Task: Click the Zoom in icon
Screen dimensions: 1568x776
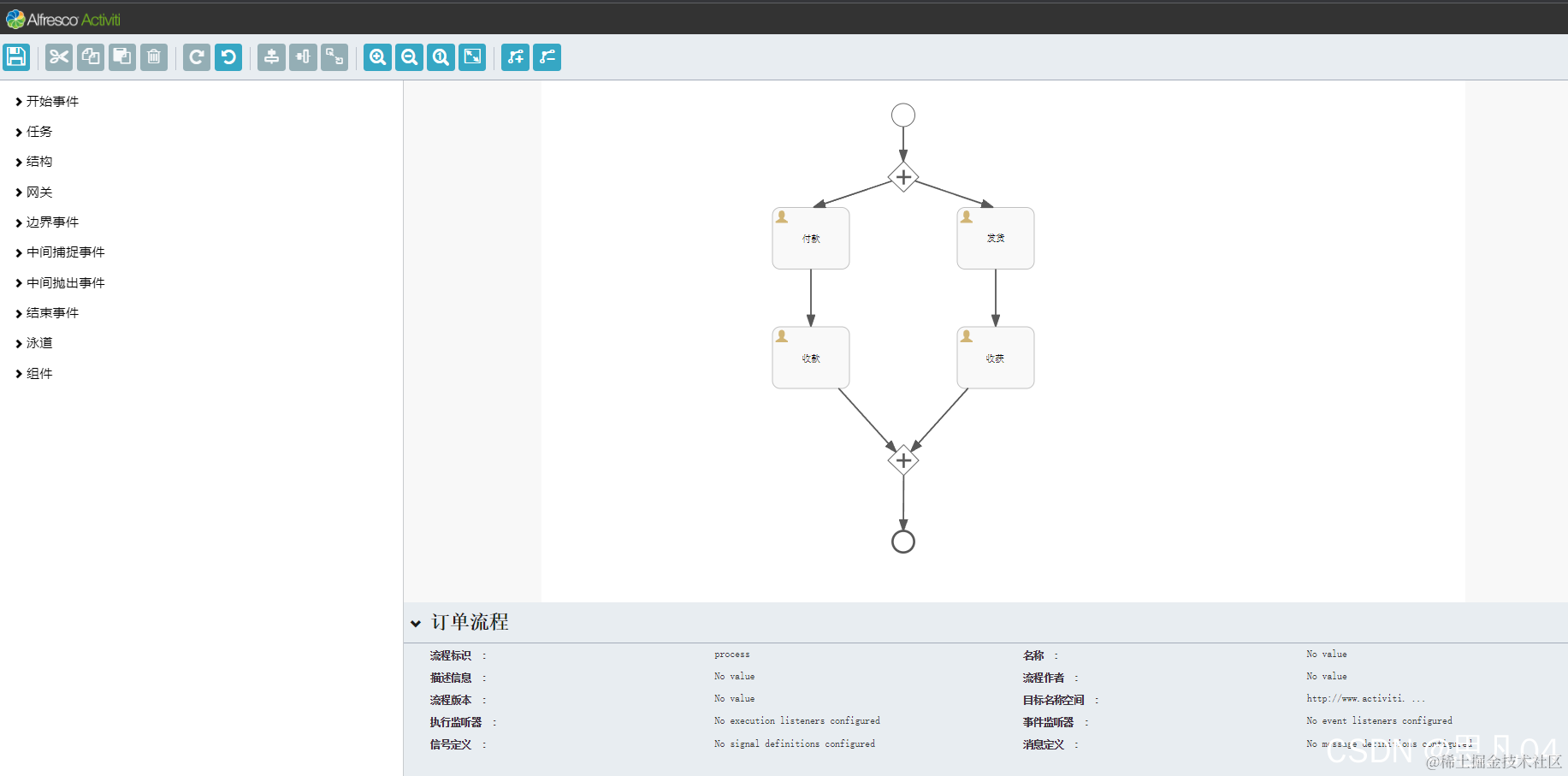Action: pos(377,57)
